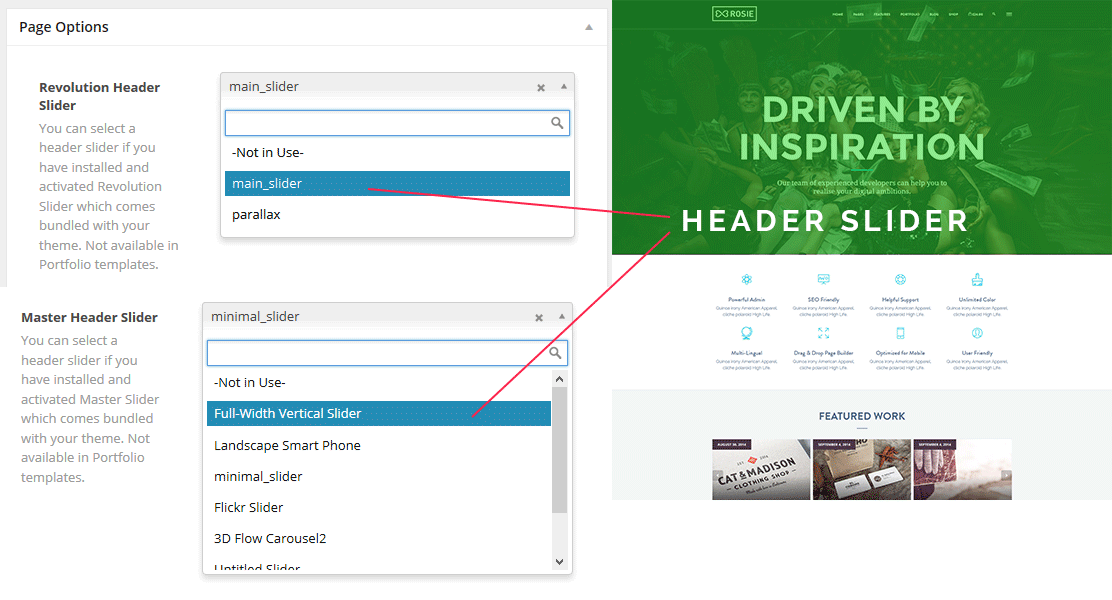Open the Cat & Madison featured work thumbnail
This screenshot has width=1112, height=600.
click(761, 469)
